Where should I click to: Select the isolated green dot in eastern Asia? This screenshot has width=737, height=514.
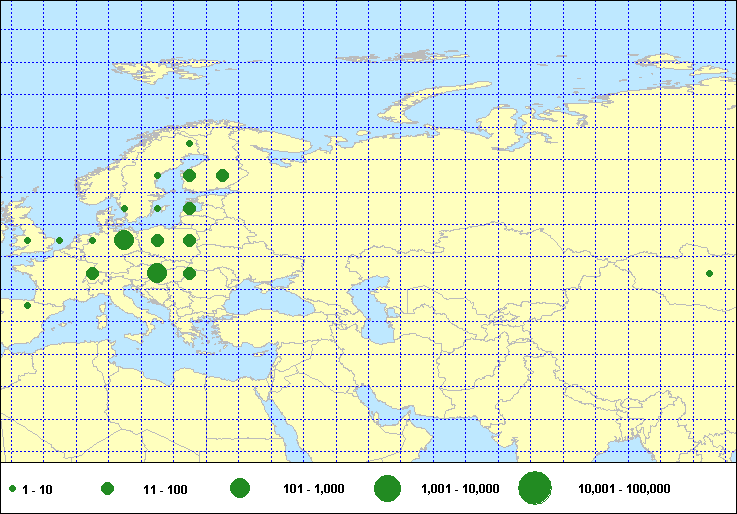click(709, 273)
